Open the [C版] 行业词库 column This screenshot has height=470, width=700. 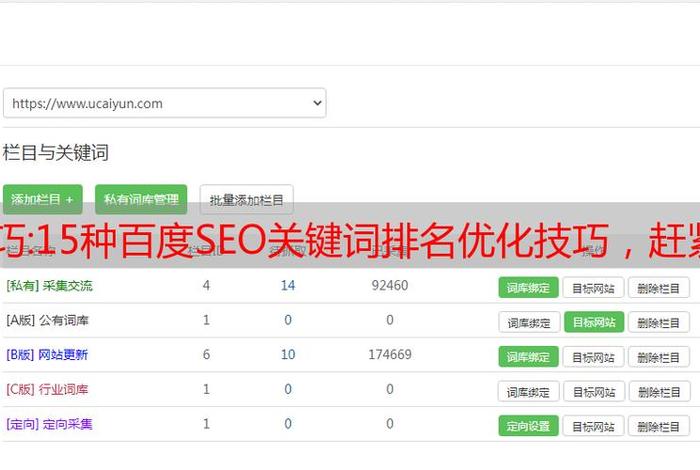pyautogui.click(x=47, y=389)
